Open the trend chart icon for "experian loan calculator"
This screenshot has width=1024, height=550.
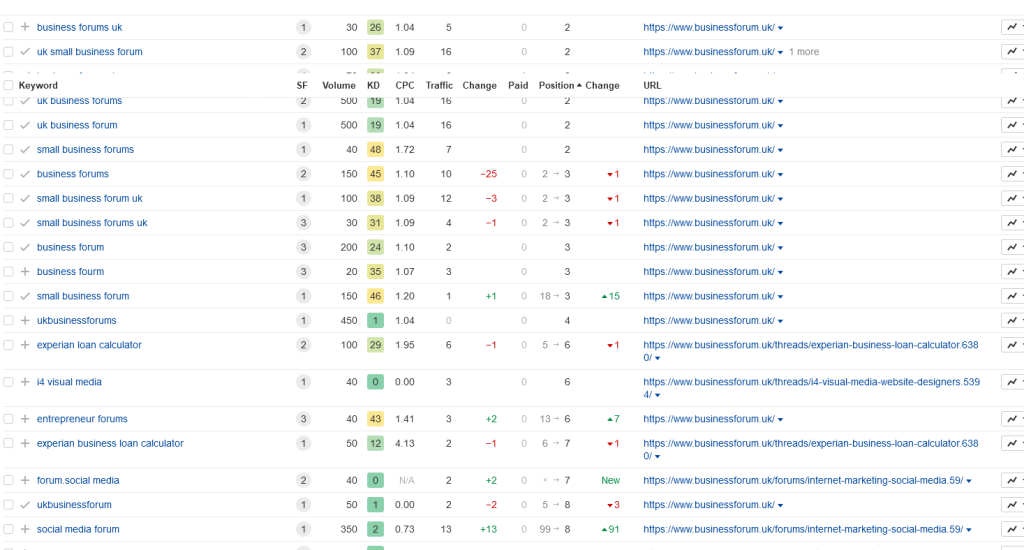tap(1012, 345)
